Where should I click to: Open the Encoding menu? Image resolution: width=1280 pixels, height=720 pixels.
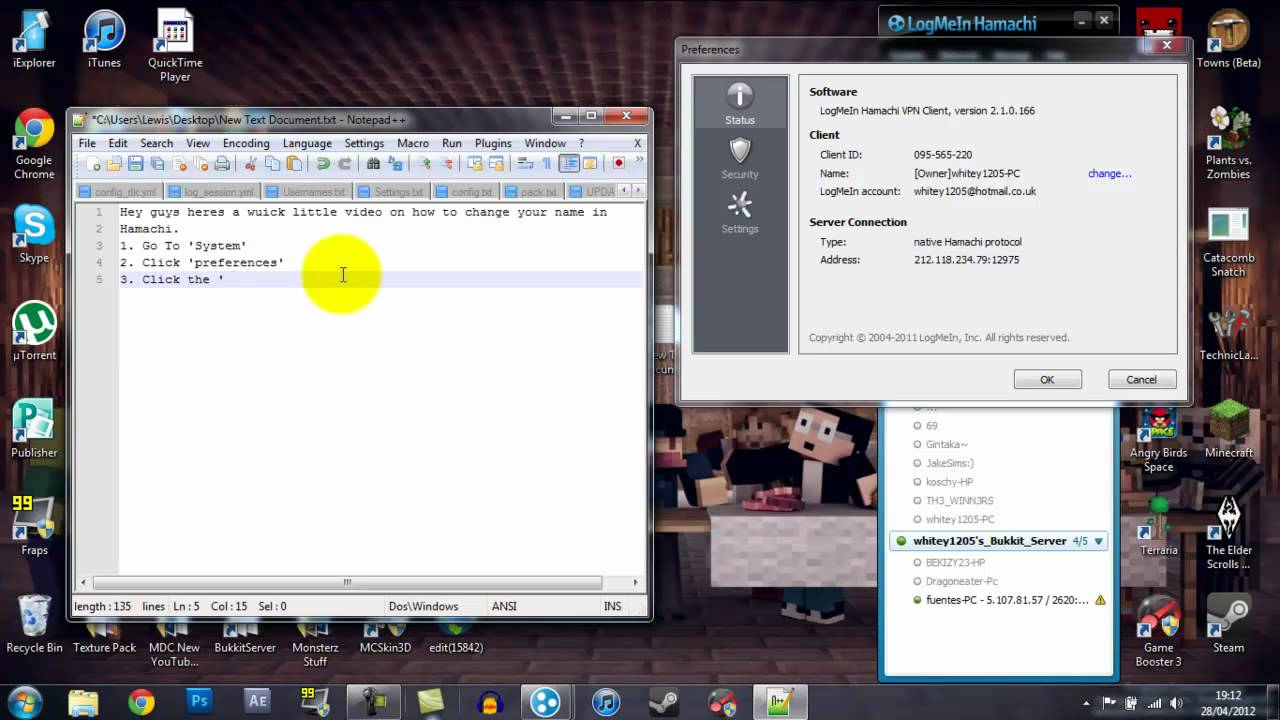(x=246, y=143)
